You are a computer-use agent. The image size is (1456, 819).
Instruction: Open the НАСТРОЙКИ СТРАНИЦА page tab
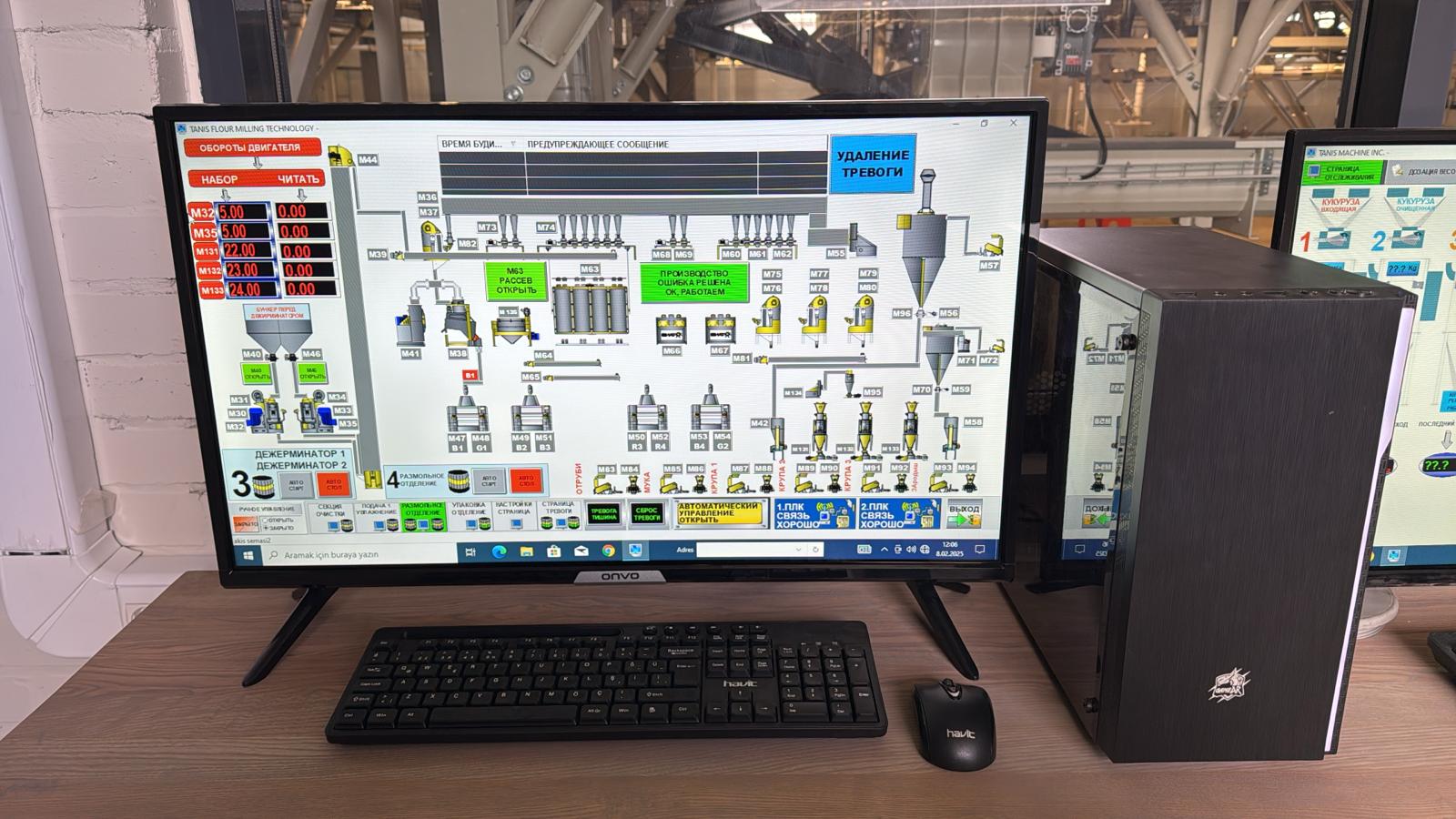coord(514,516)
